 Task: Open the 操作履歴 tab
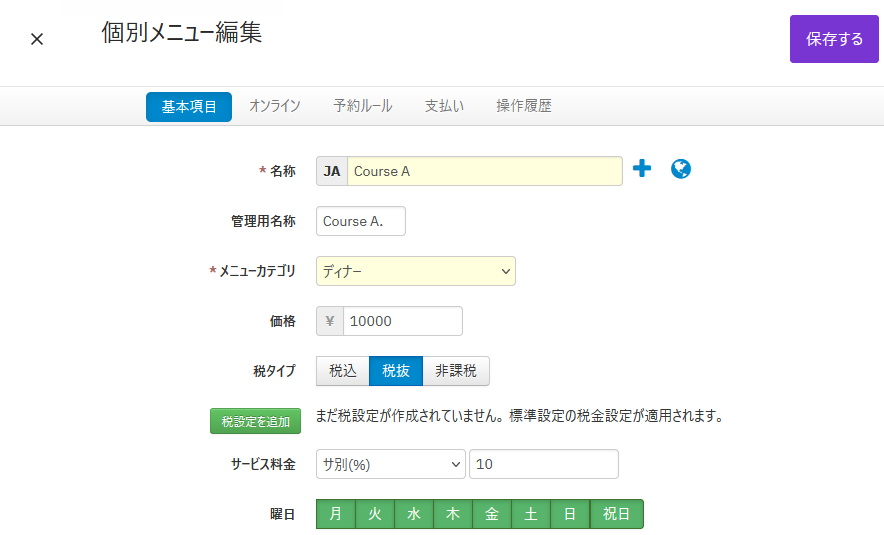pos(524,106)
